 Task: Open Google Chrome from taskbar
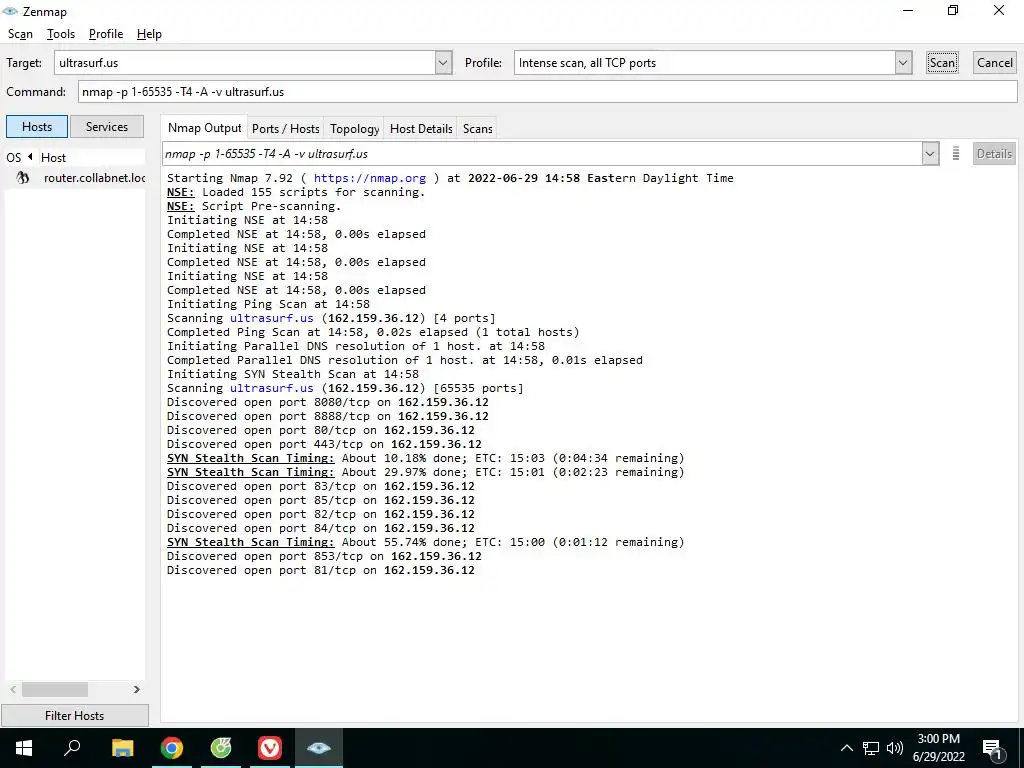click(172, 748)
